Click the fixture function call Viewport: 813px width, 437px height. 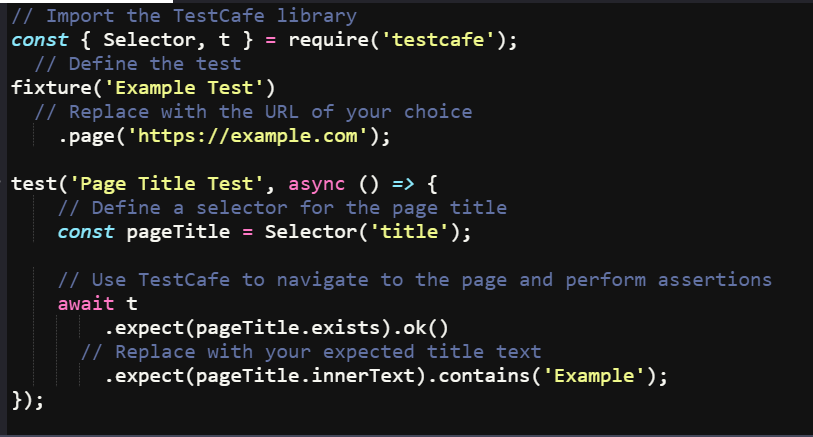pos(51,88)
